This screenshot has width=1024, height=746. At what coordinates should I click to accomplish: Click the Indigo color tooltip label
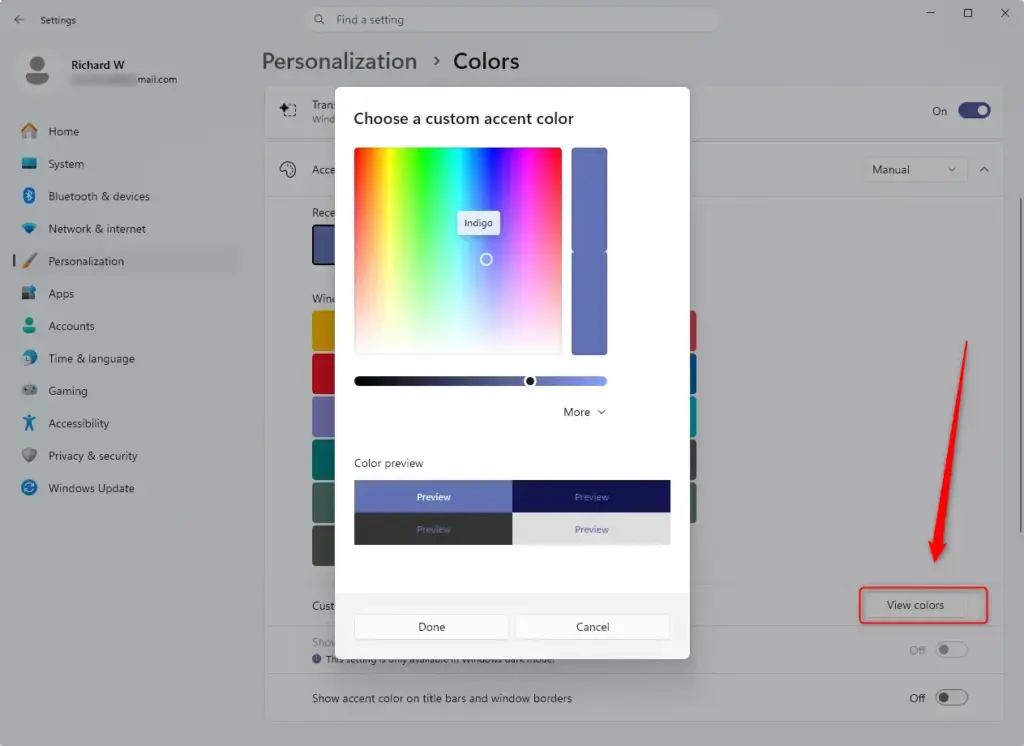coord(479,223)
